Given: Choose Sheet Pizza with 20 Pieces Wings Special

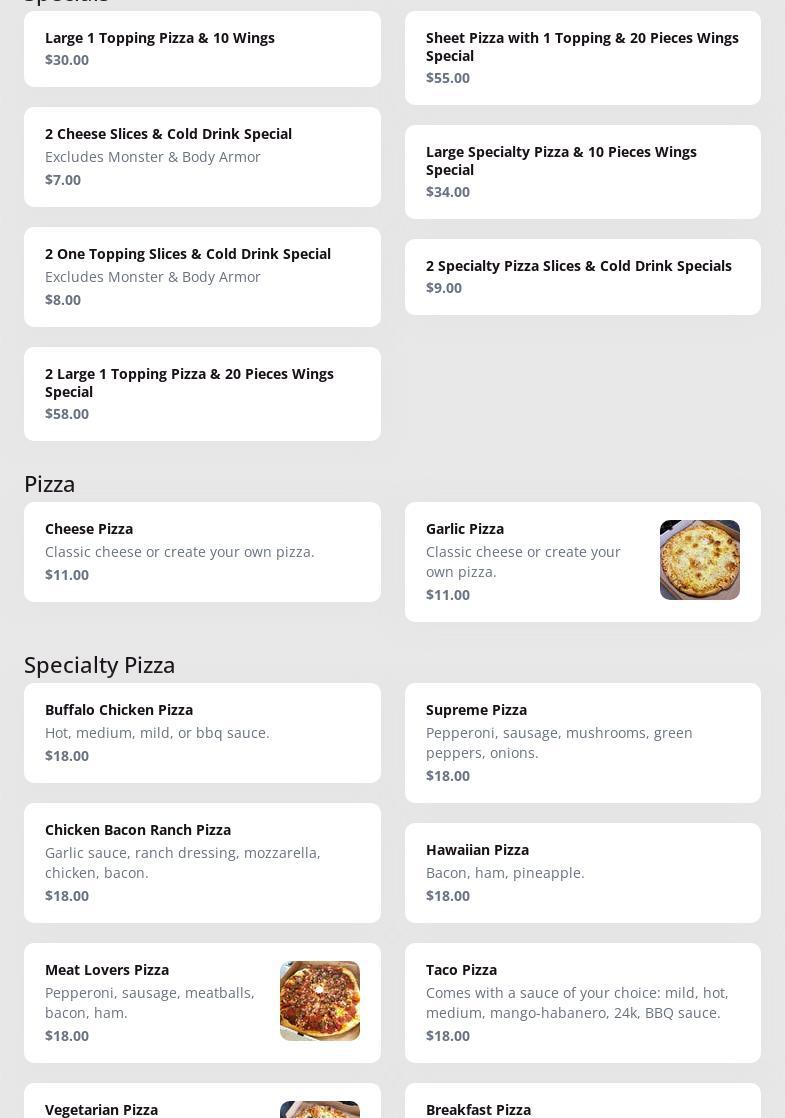Looking at the screenshot, I should click(x=583, y=58).
